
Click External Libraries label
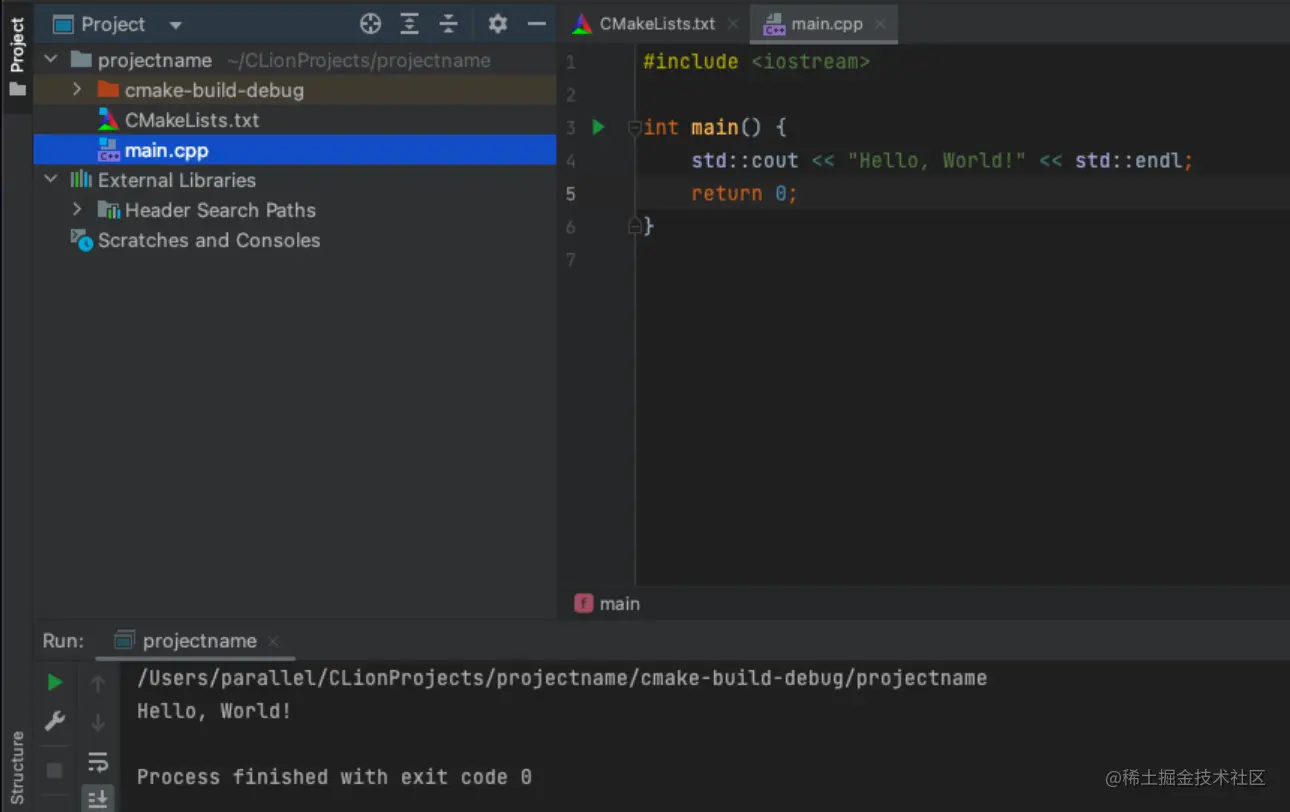click(177, 180)
